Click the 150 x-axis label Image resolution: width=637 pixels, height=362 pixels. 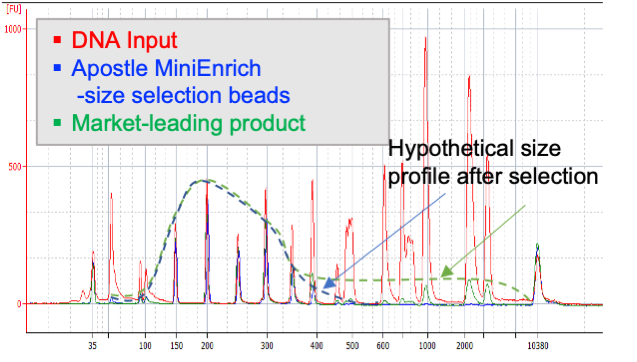[x=176, y=346]
